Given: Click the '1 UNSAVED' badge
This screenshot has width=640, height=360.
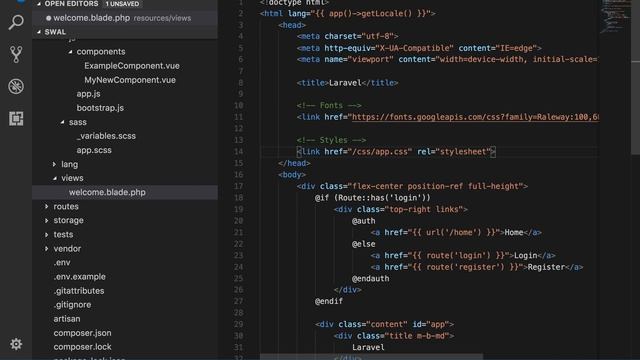Looking at the screenshot, I should pos(122,4).
